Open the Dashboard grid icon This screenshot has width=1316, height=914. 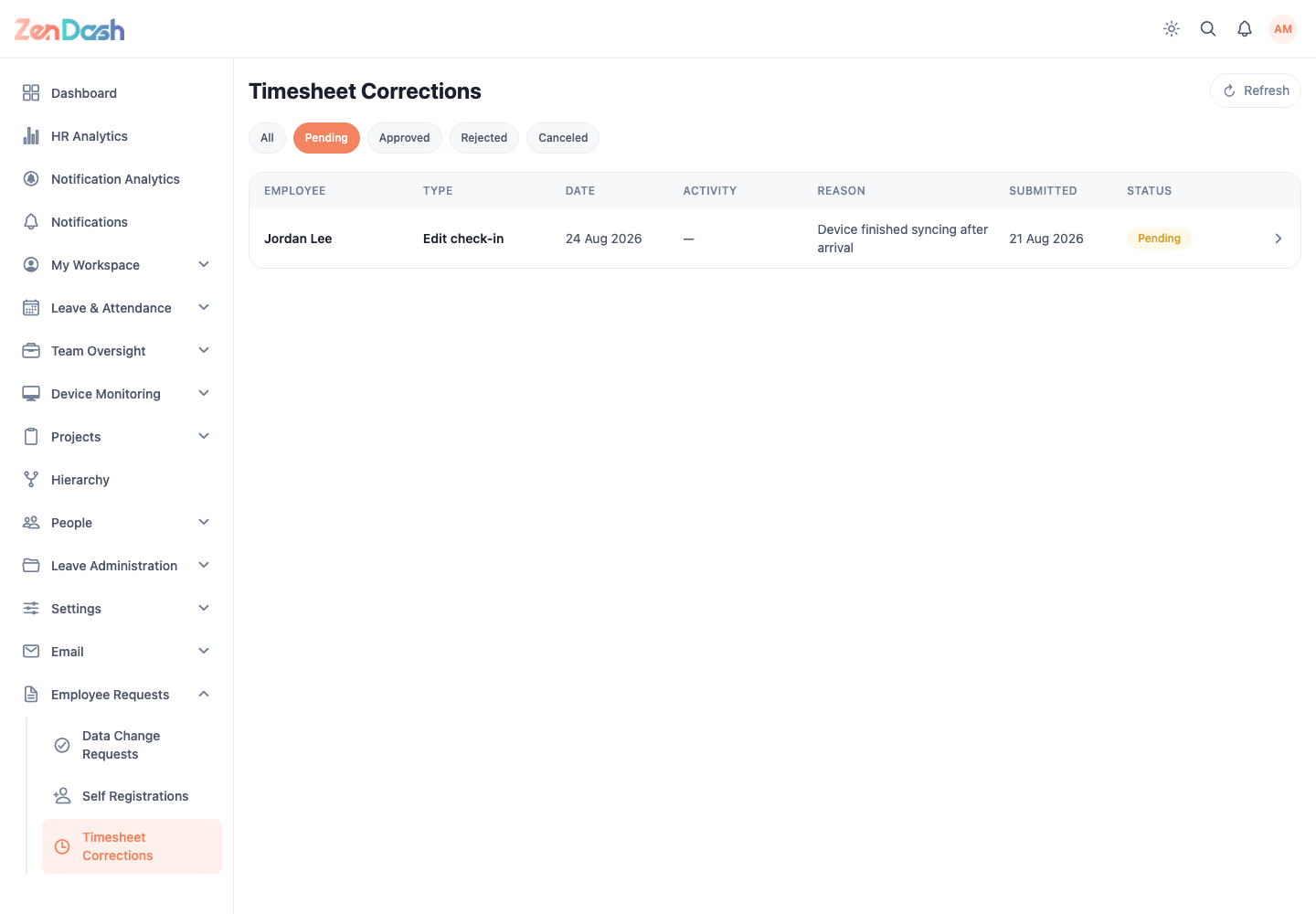tap(31, 92)
